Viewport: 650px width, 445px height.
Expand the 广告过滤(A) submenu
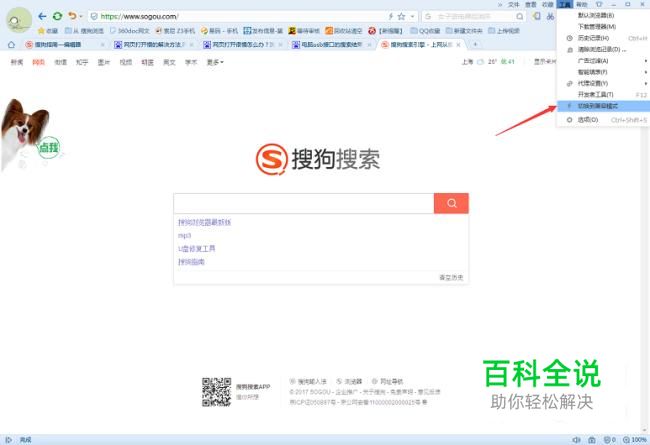(603, 61)
